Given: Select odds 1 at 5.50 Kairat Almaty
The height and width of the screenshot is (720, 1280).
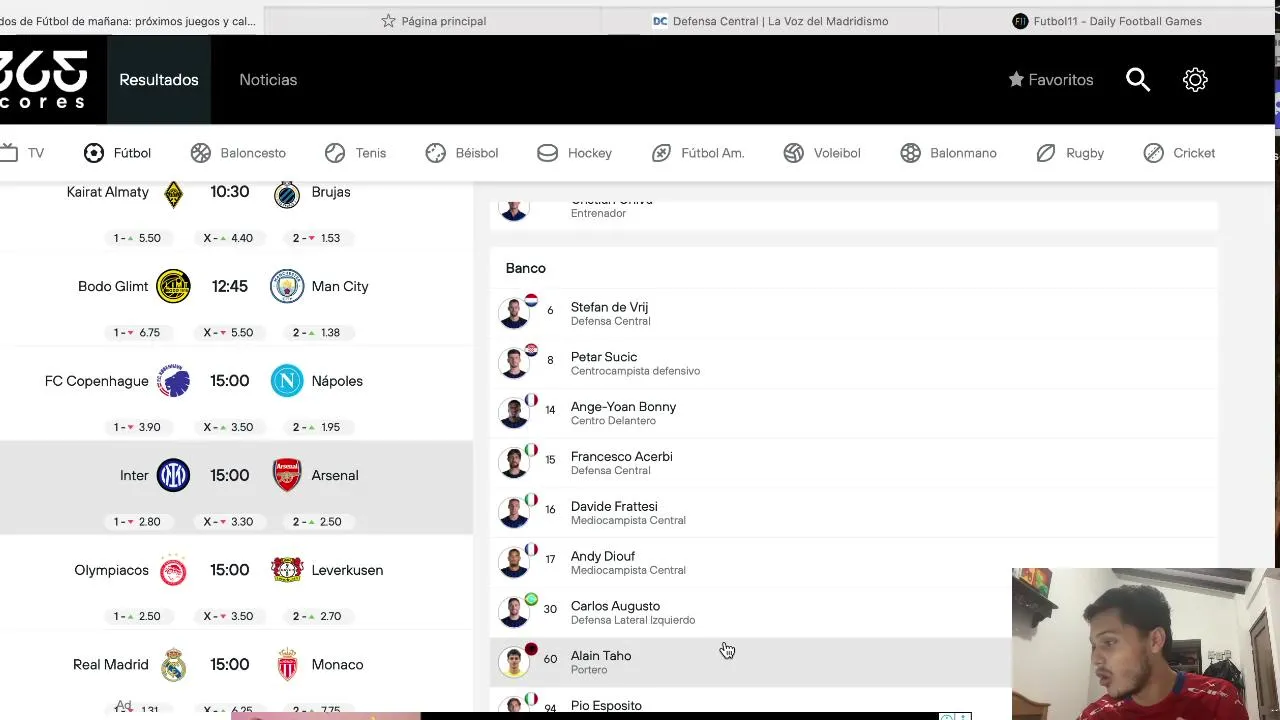Looking at the screenshot, I should pyautogui.click(x=137, y=238).
